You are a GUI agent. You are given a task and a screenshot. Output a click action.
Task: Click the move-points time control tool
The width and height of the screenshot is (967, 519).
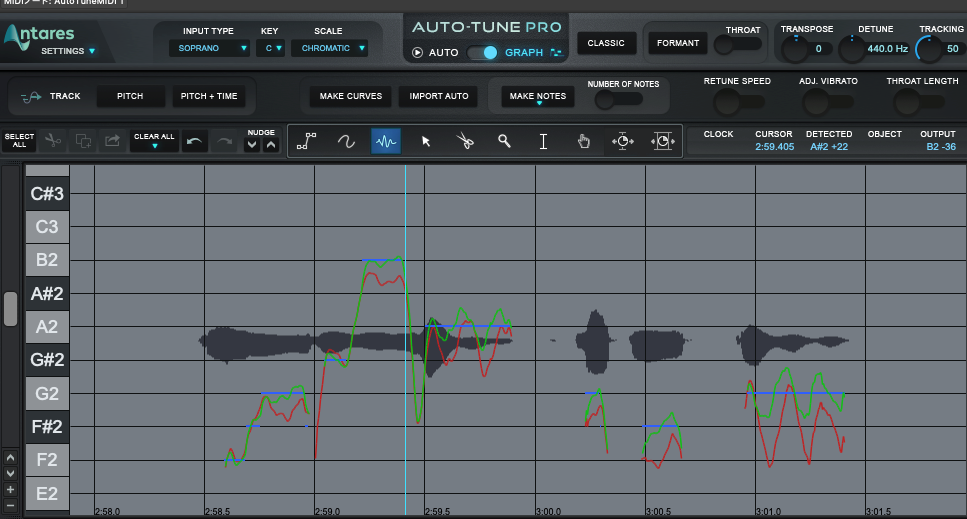(623, 141)
